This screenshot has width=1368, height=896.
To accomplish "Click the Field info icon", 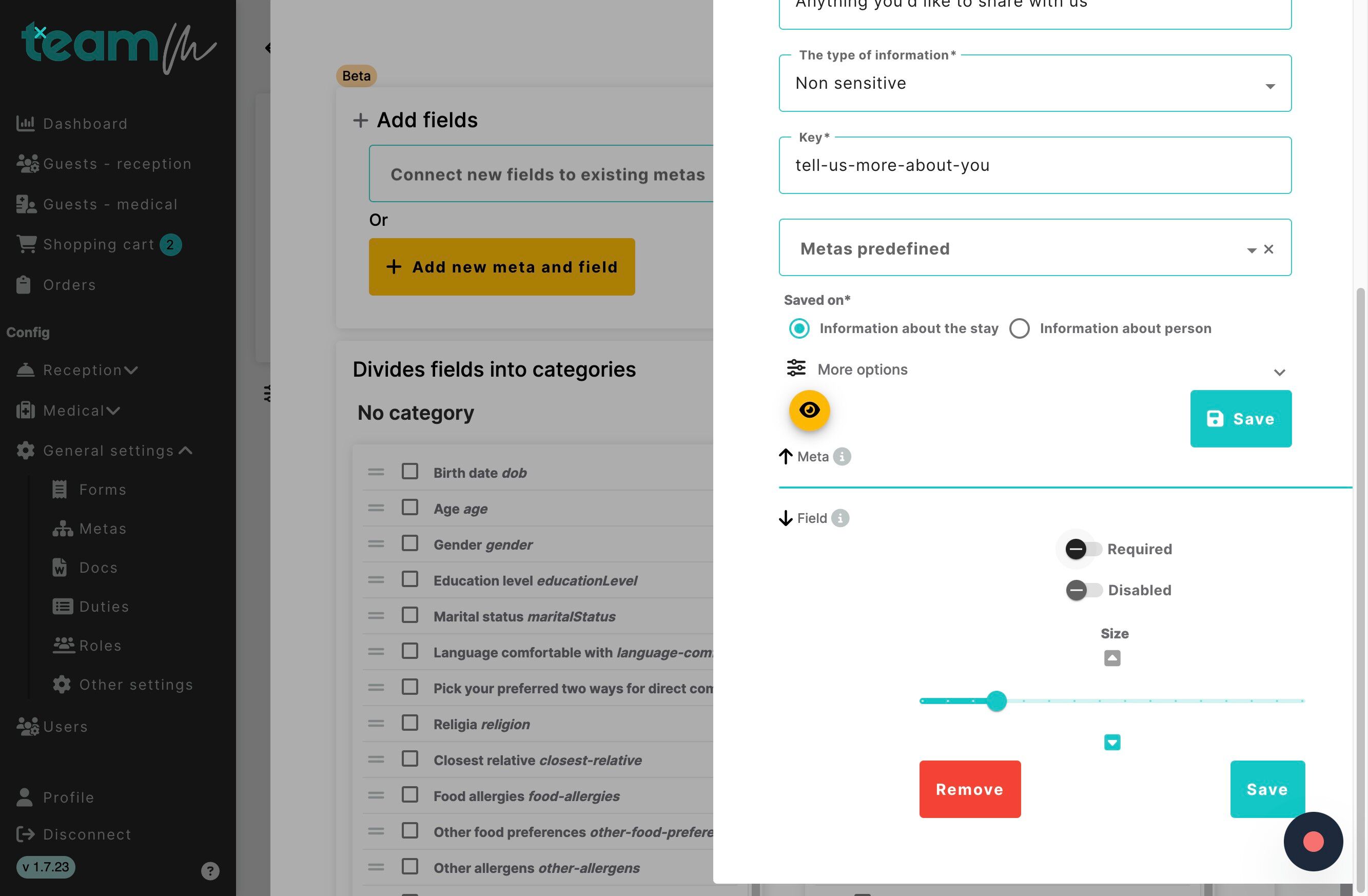I will point(840,518).
